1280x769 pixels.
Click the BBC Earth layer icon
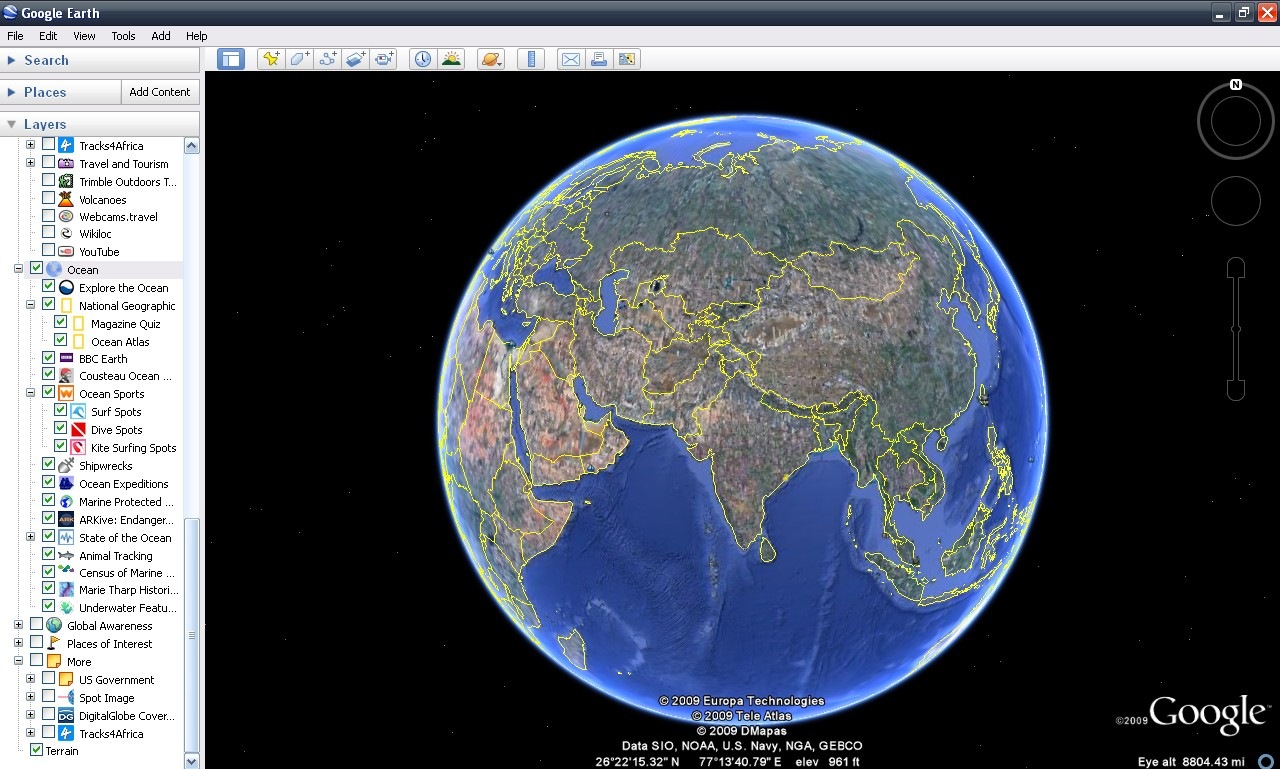point(65,358)
